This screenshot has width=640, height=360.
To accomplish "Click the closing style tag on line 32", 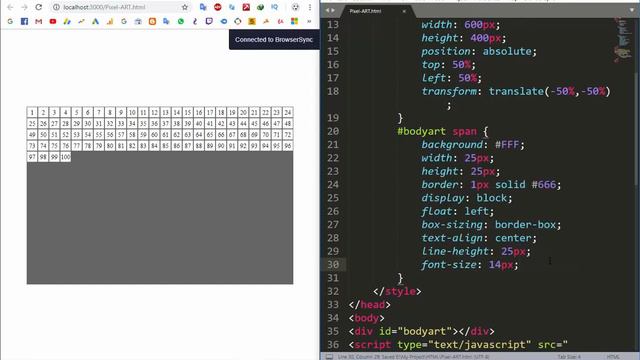I will tap(397, 291).
